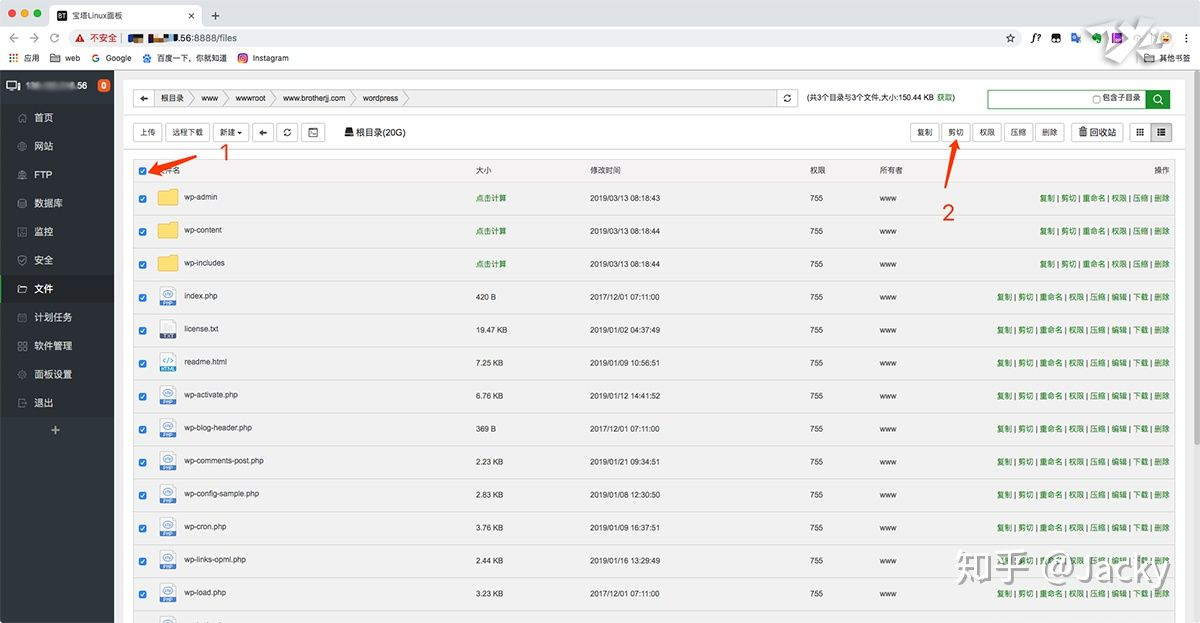This screenshot has width=1200, height=623.
Task: Click the wp-content folder icon
Action: coord(167,231)
